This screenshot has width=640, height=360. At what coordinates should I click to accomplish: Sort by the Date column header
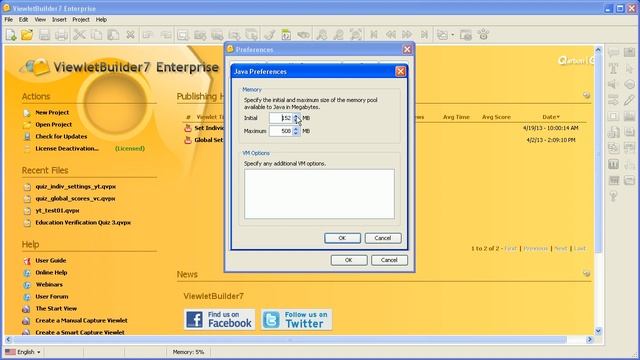(551, 117)
